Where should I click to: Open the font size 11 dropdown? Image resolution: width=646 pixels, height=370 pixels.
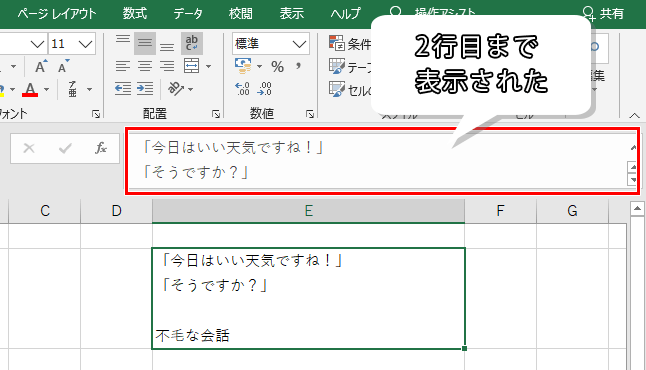(x=85, y=44)
